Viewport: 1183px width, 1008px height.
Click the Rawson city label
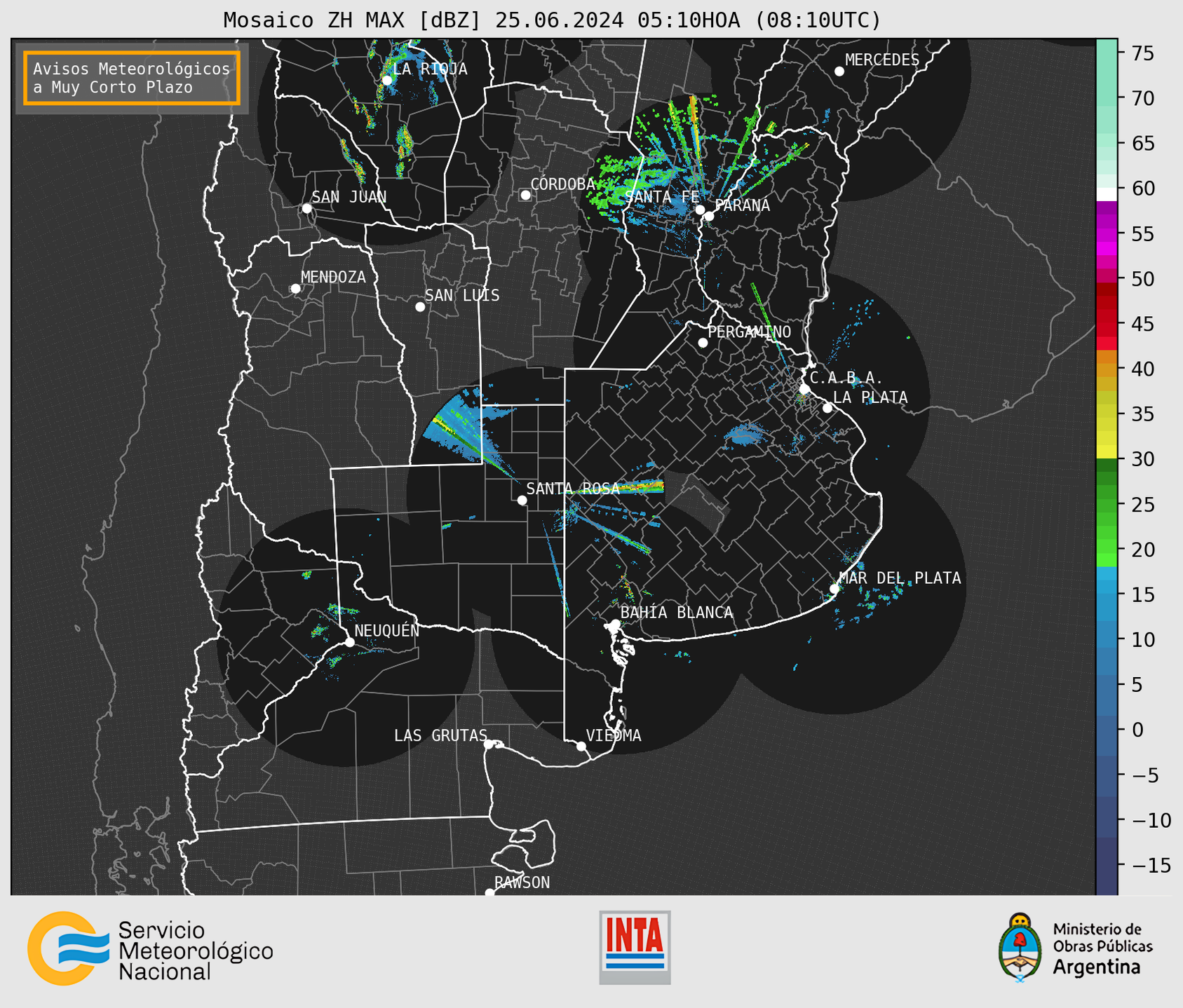pyautogui.click(x=522, y=883)
